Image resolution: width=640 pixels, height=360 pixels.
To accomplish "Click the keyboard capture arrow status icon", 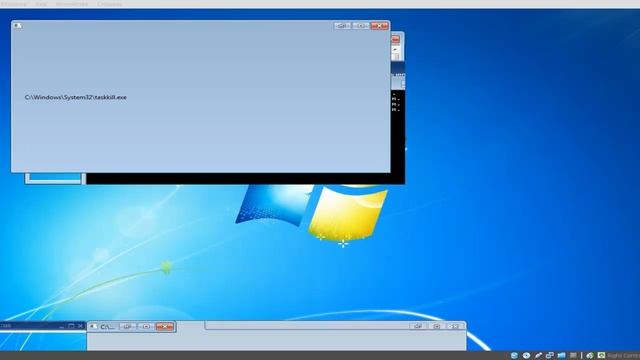I will point(601,356).
